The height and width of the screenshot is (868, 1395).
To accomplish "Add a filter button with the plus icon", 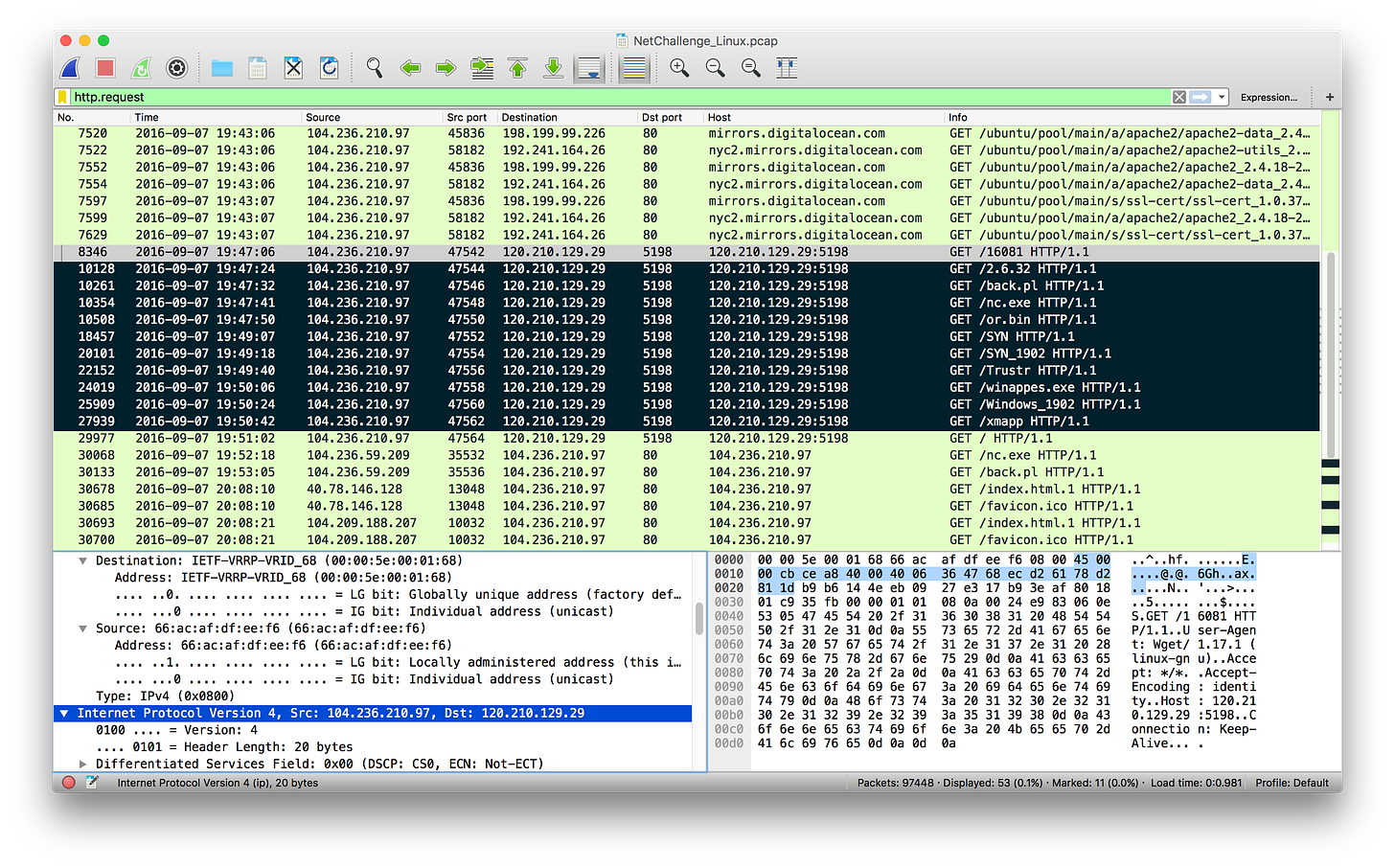I will coord(1330,97).
